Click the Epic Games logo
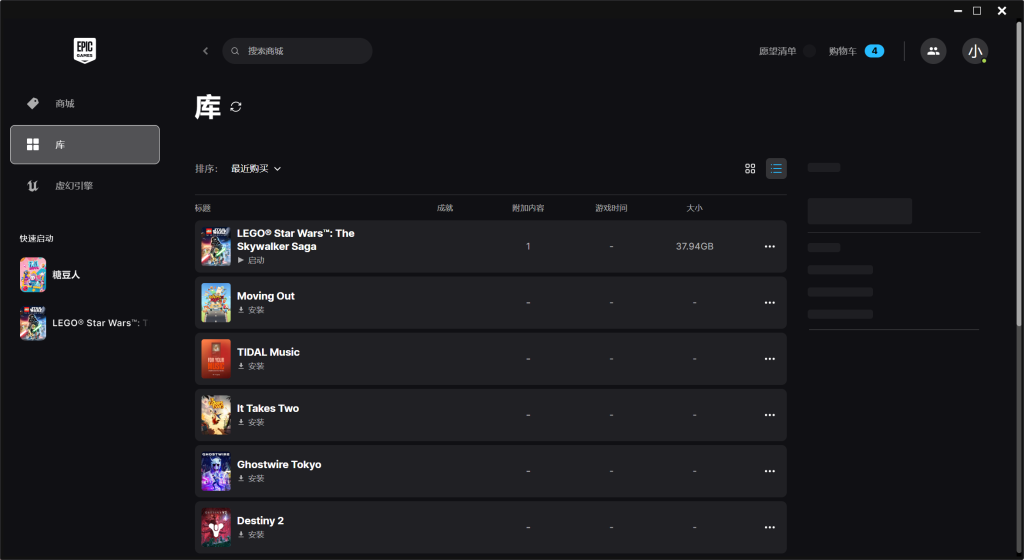This screenshot has width=1024, height=560. [x=85, y=50]
